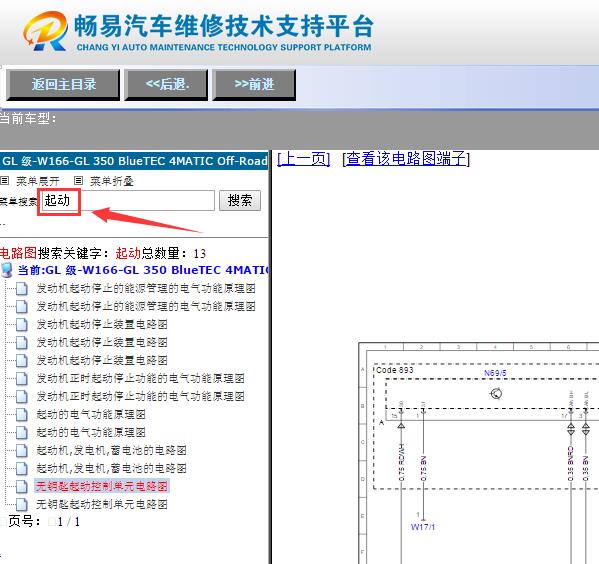Open the last, unhighlighted 无钥匙起动控制单元电路图 entry
599x564 pixels.
coord(102,504)
